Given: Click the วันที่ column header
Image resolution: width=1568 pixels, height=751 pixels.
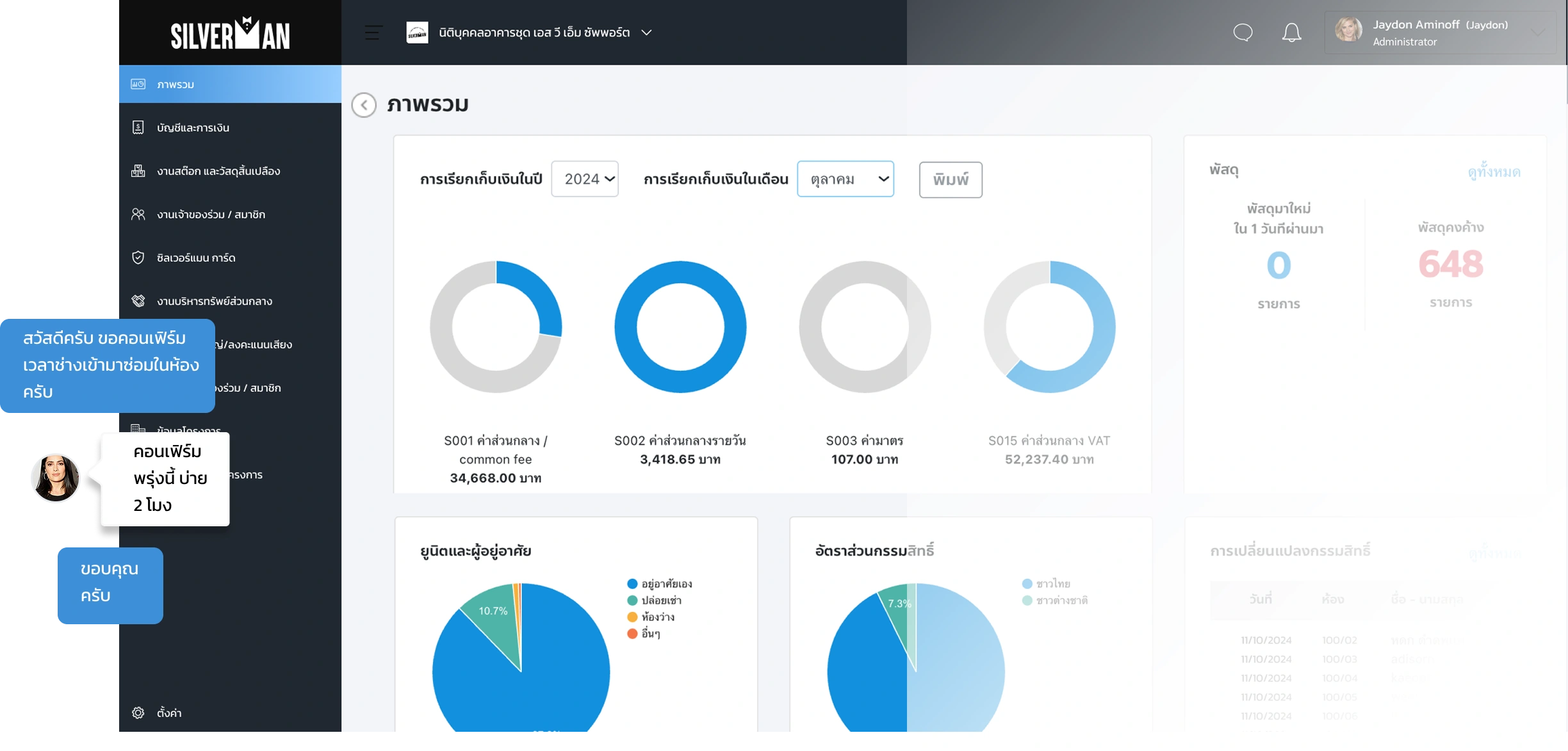Looking at the screenshot, I should [x=1261, y=599].
